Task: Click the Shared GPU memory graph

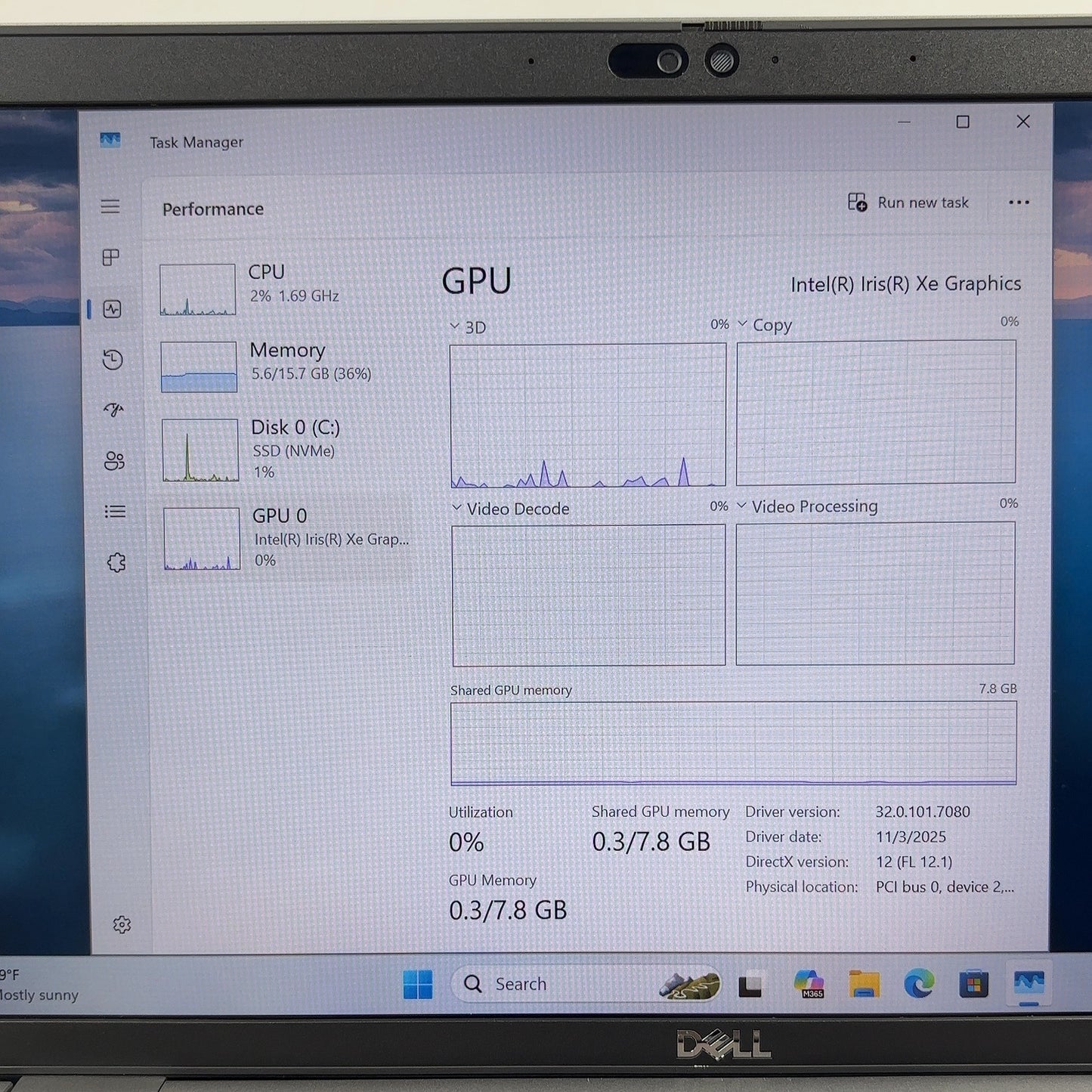Action: (x=734, y=744)
